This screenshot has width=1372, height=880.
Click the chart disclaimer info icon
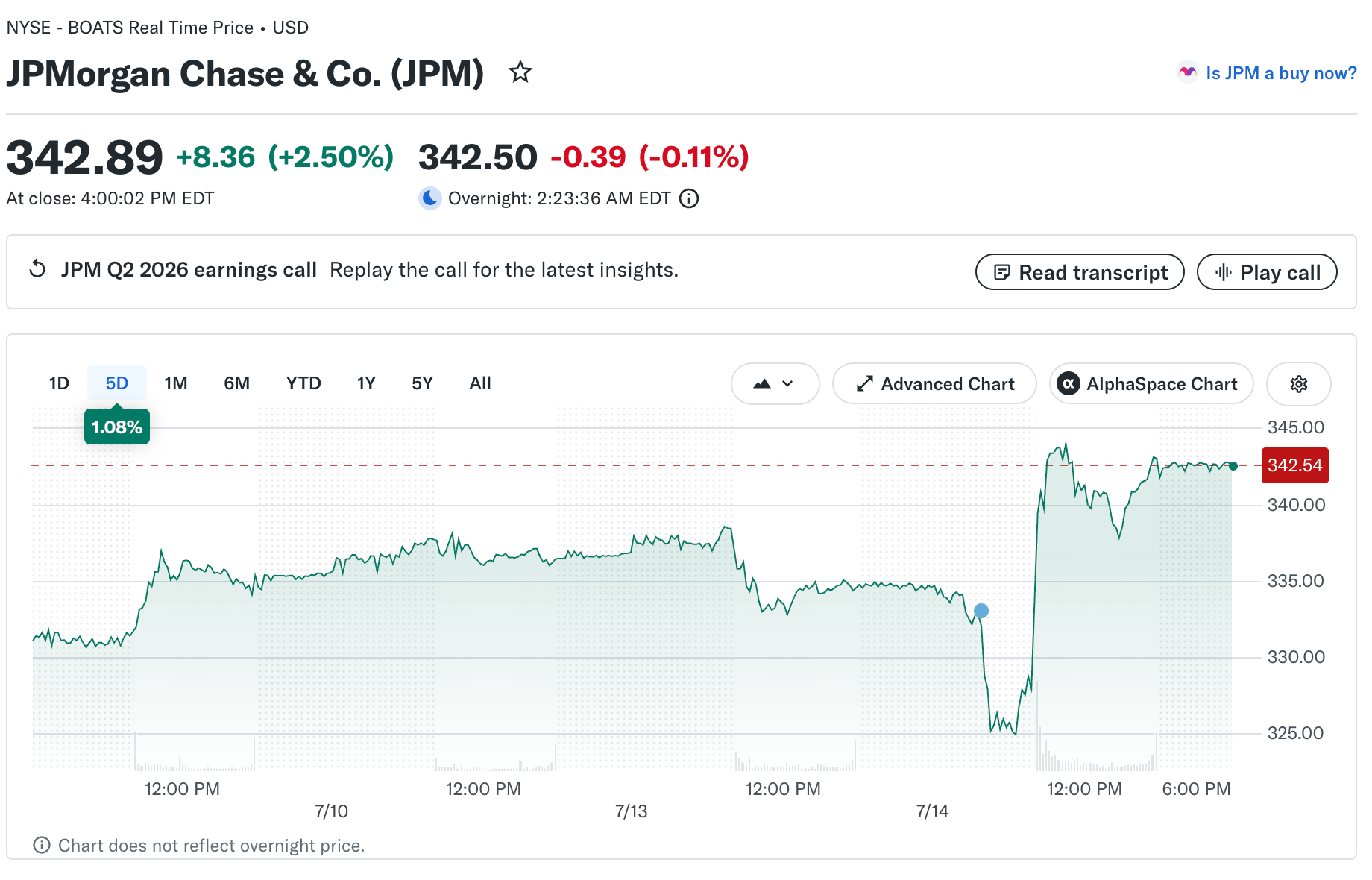[x=42, y=845]
